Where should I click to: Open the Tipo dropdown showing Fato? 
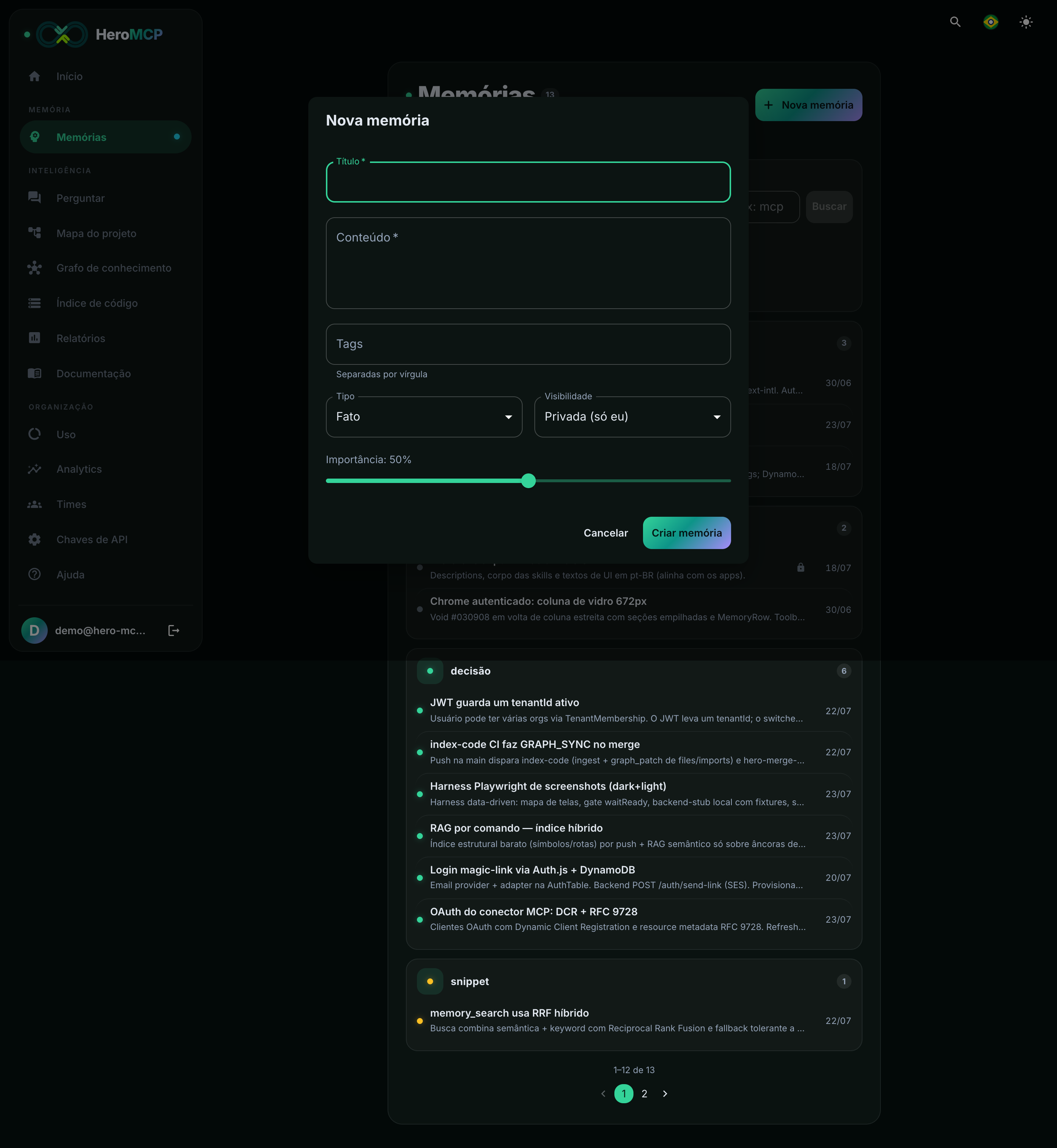click(424, 417)
